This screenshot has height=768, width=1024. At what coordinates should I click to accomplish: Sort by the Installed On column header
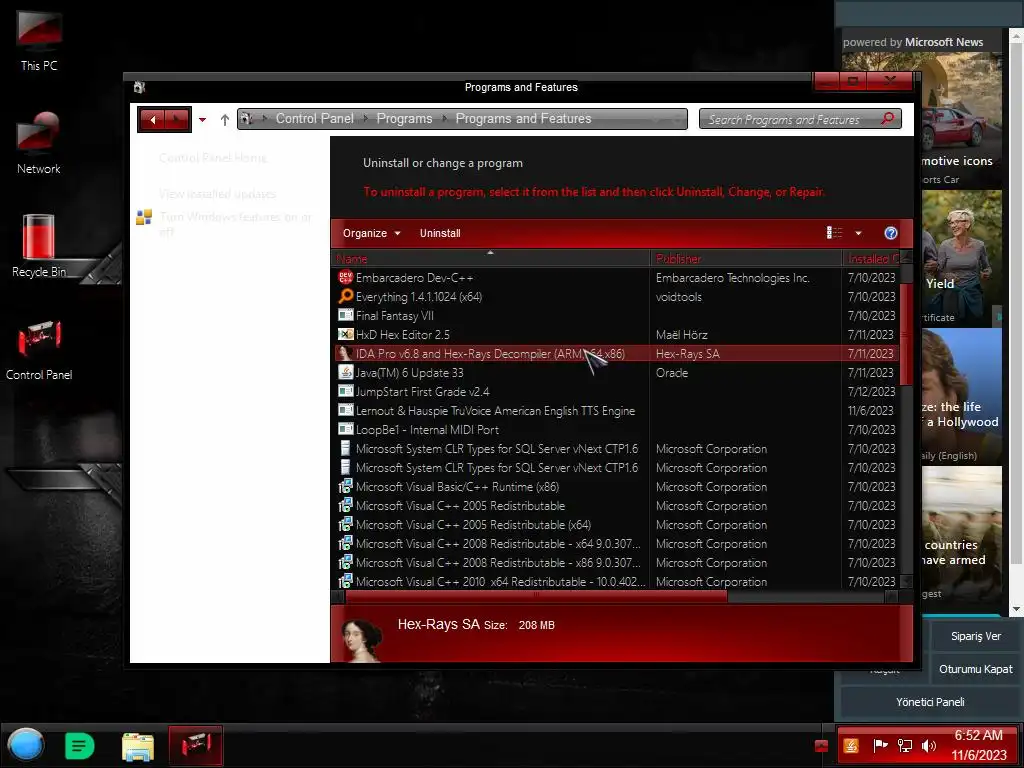click(x=871, y=259)
